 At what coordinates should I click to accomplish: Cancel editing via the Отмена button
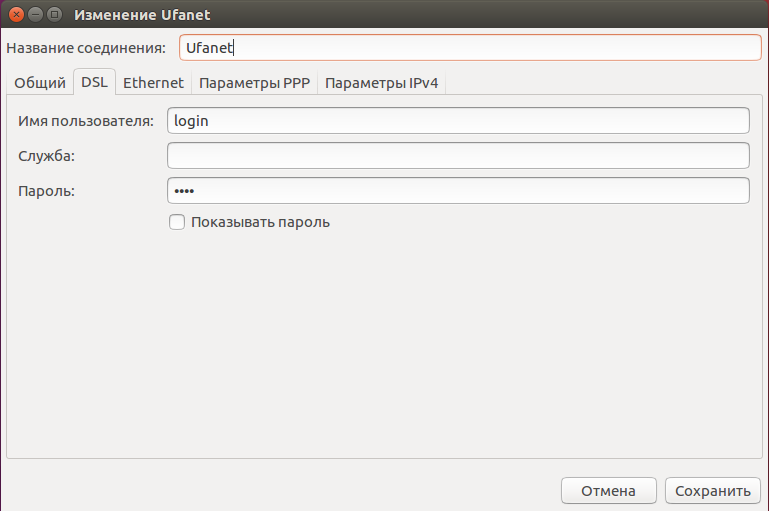(609, 490)
